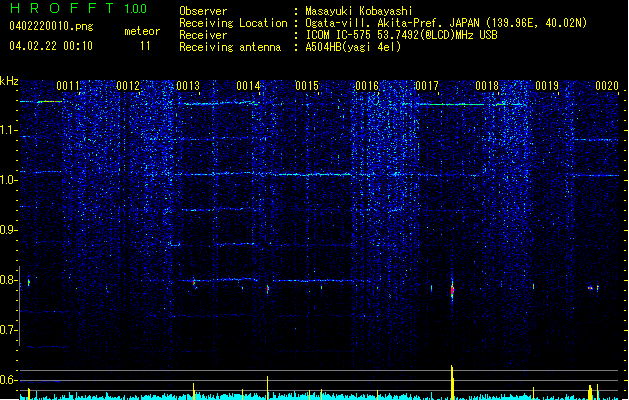This screenshot has width=629, height=400.
Task: Click observer name Masayuki Kobayashi
Action: pos(359,11)
